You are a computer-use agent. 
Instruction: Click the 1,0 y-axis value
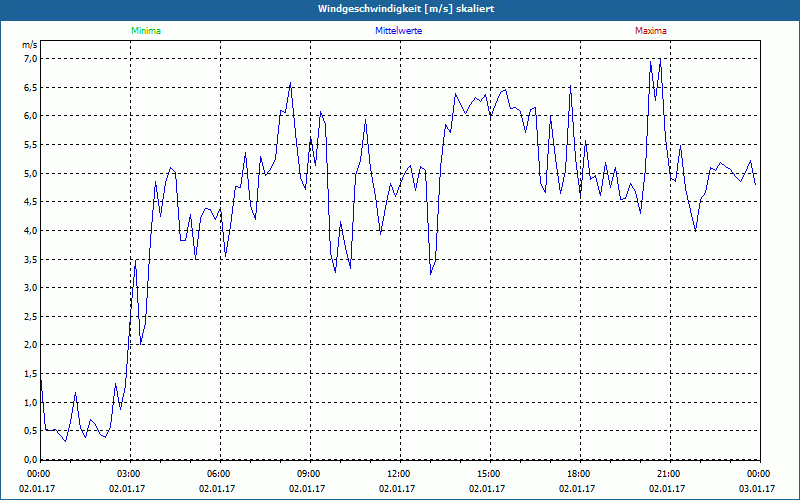[x=31, y=402]
